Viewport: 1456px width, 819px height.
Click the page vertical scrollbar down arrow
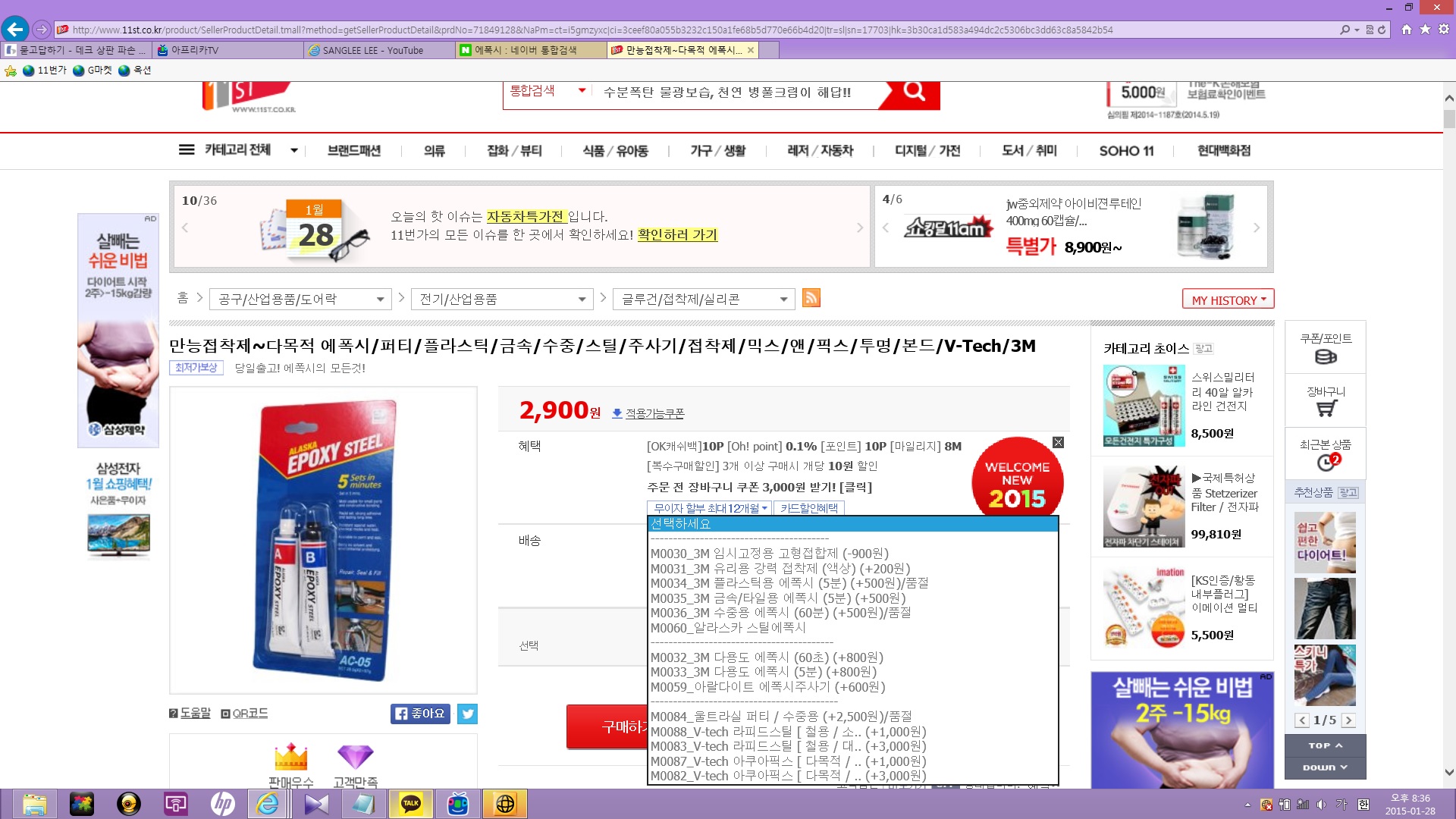click(1448, 773)
